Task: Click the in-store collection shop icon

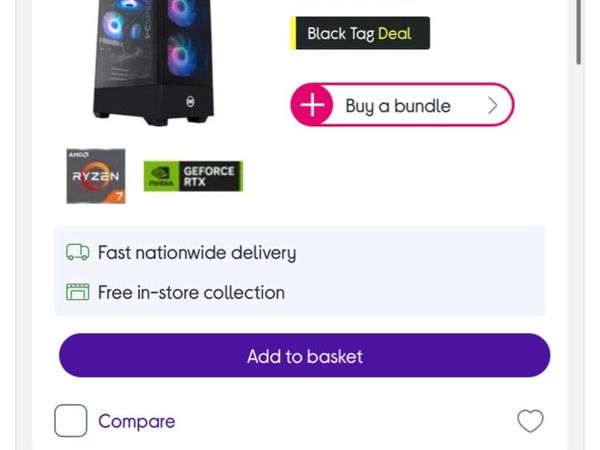Action: pyautogui.click(x=78, y=292)
